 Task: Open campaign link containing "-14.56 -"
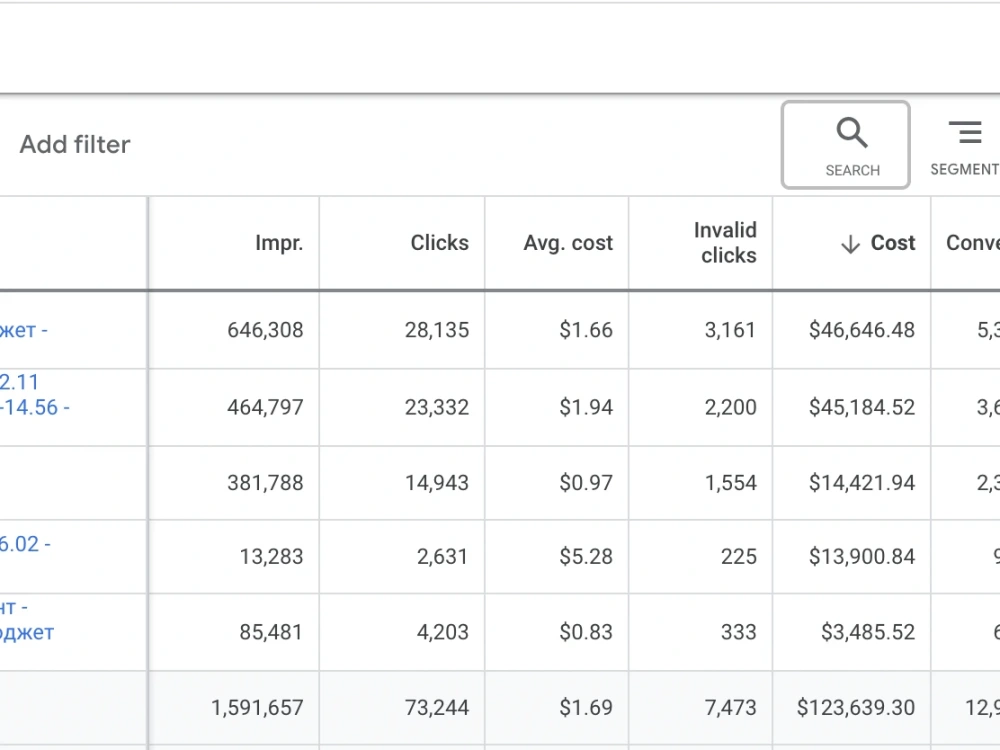coord(34,408)
